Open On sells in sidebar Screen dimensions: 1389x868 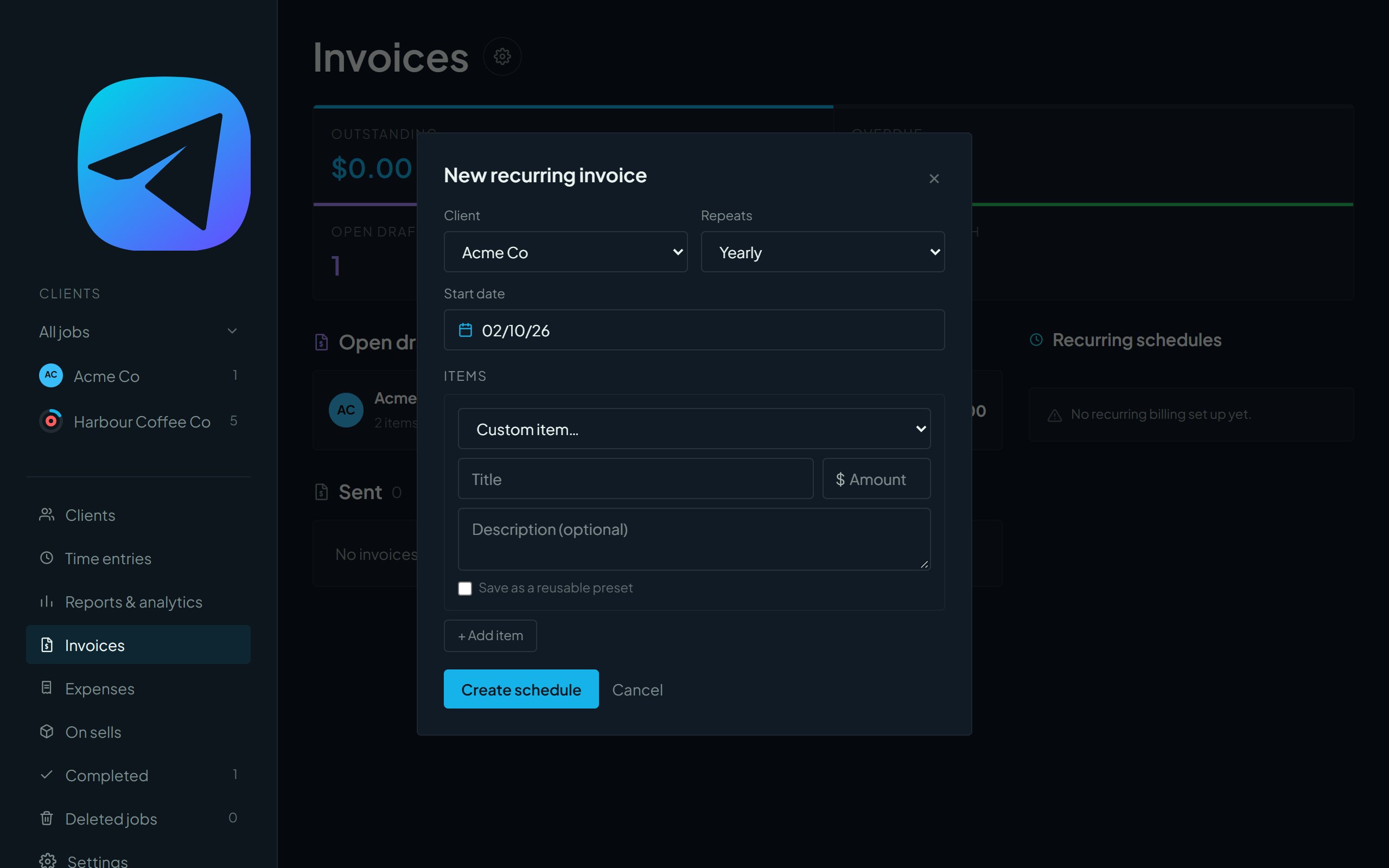tap(138, 732)
